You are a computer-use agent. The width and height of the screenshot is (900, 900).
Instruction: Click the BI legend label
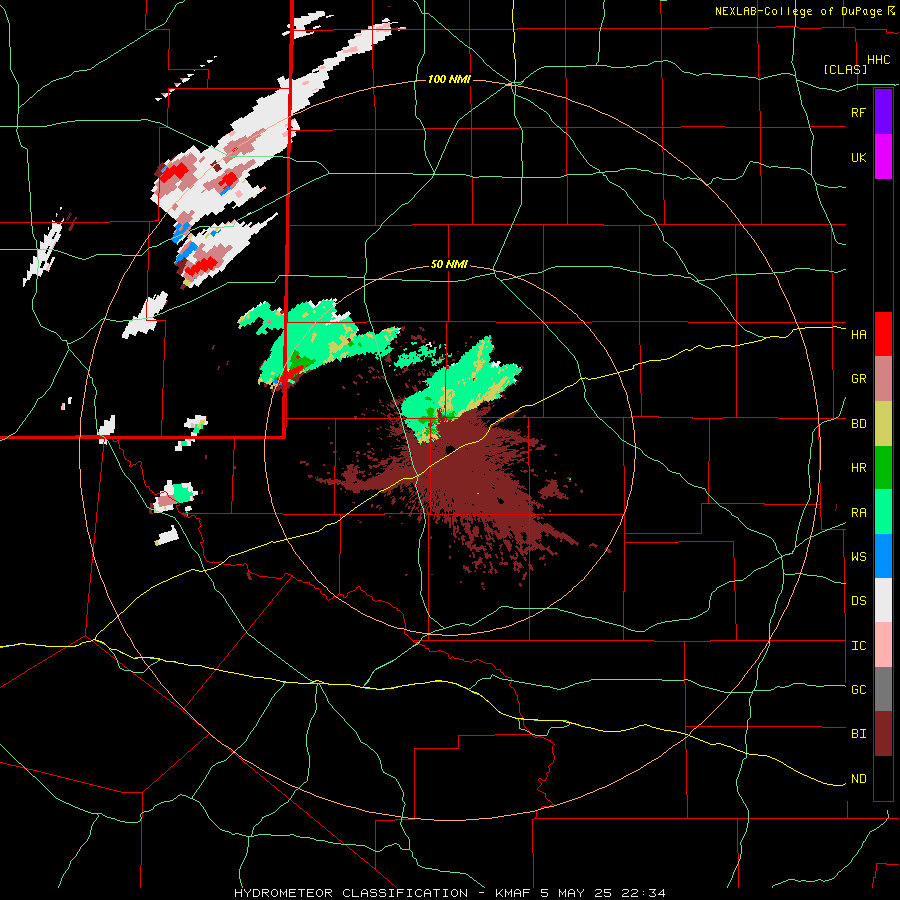[858, 734]
